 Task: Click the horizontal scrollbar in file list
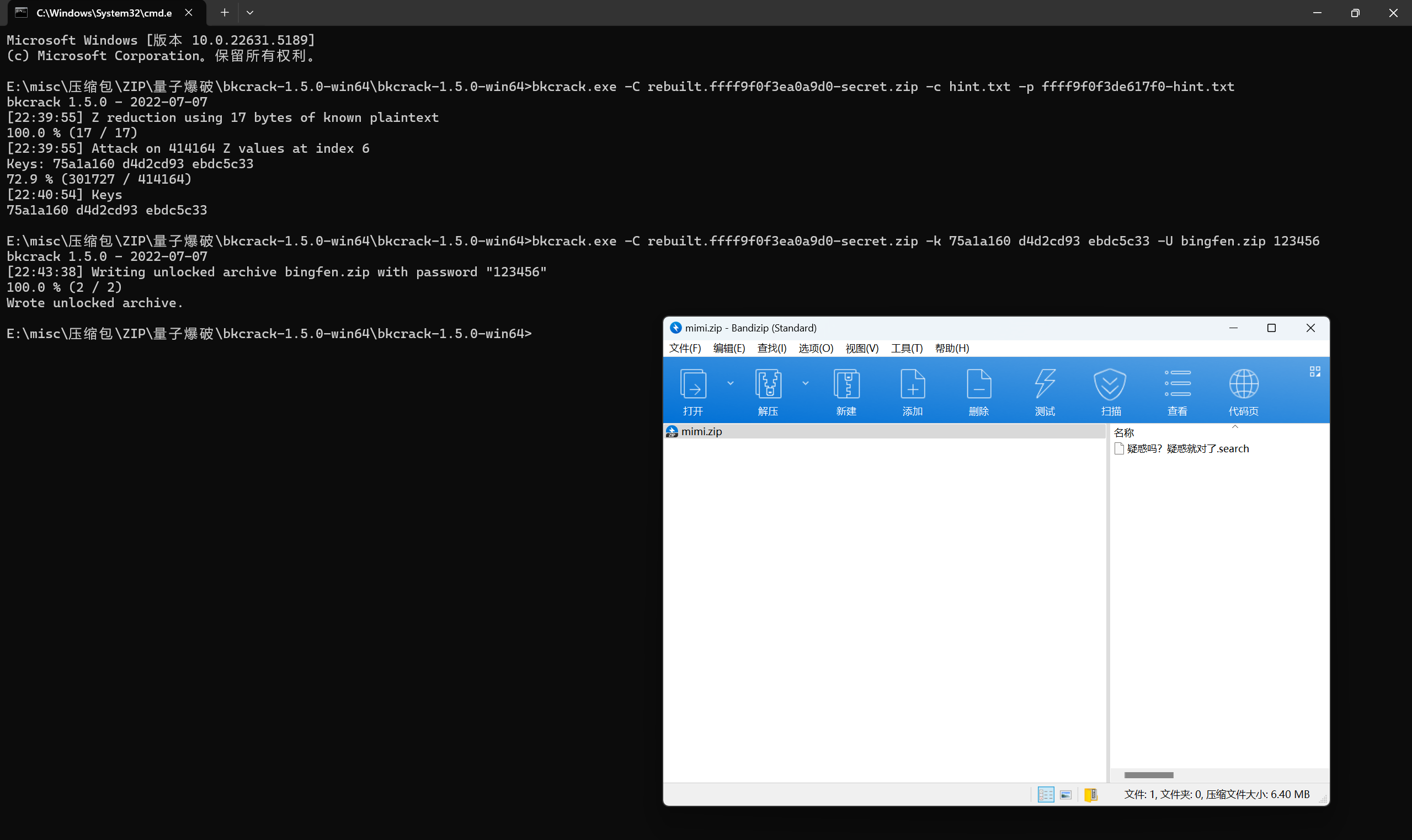1149,775
